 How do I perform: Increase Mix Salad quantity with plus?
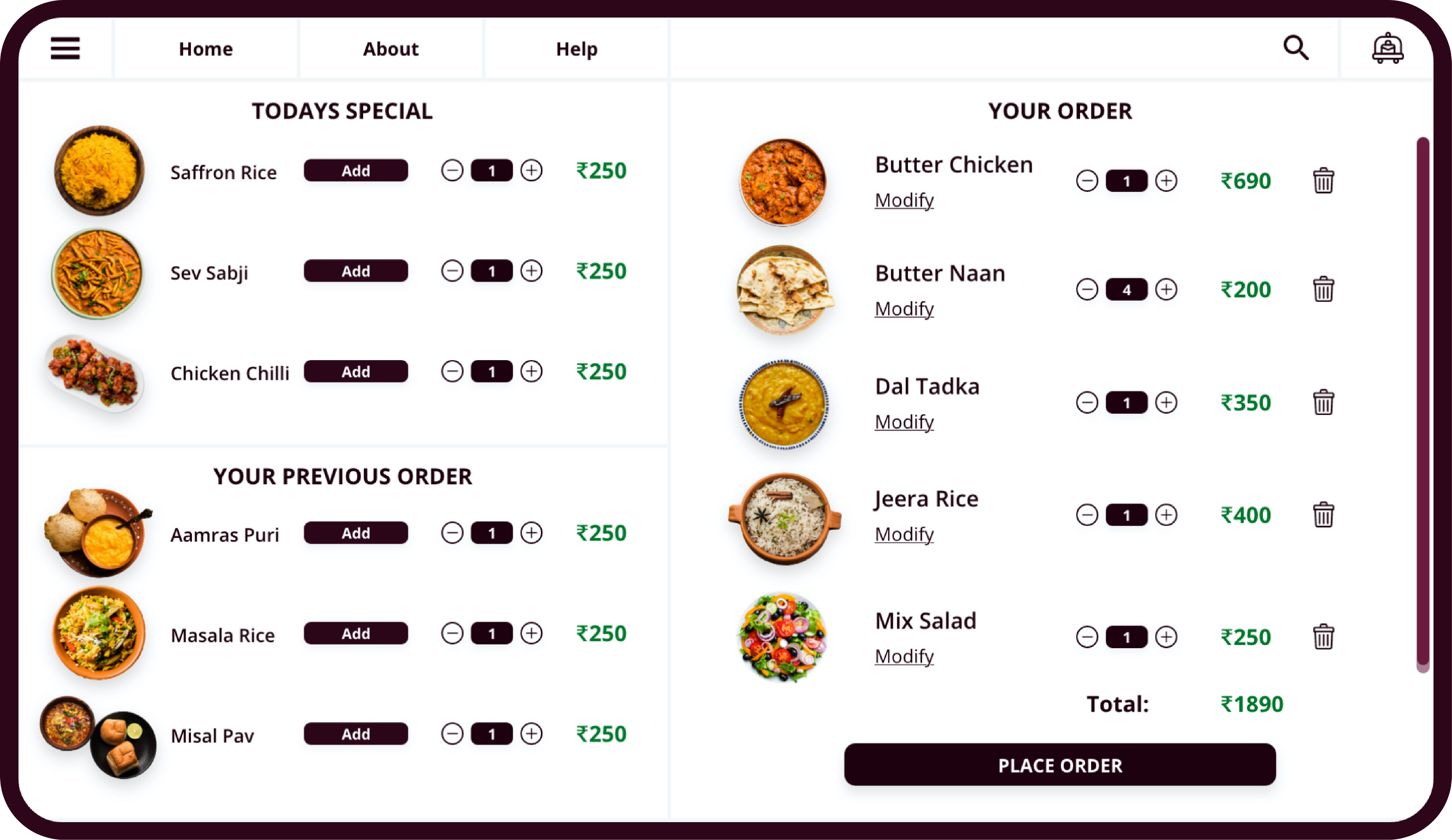click(1166, 637)
